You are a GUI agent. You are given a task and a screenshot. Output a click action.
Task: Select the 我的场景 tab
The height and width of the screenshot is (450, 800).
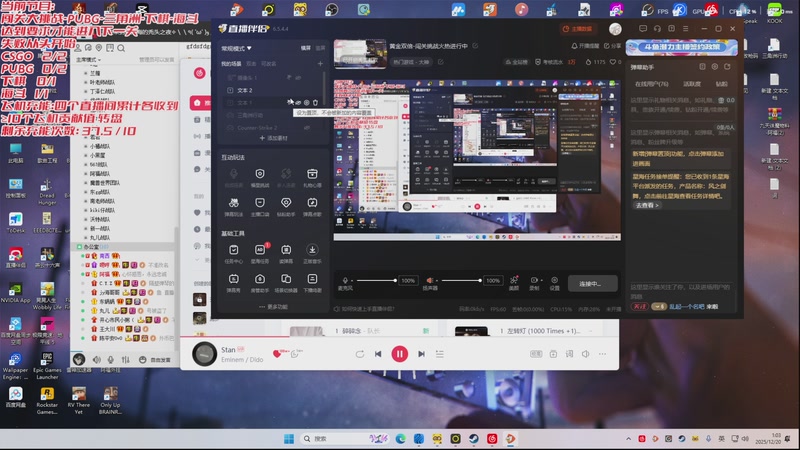pyautogui.click(x=231, y=64)
